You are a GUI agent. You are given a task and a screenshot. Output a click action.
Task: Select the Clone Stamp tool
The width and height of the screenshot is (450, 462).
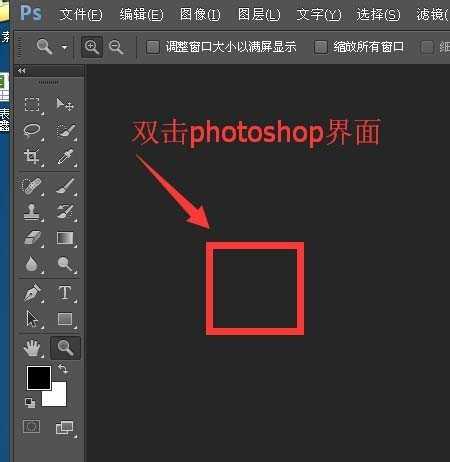[31, 212]
